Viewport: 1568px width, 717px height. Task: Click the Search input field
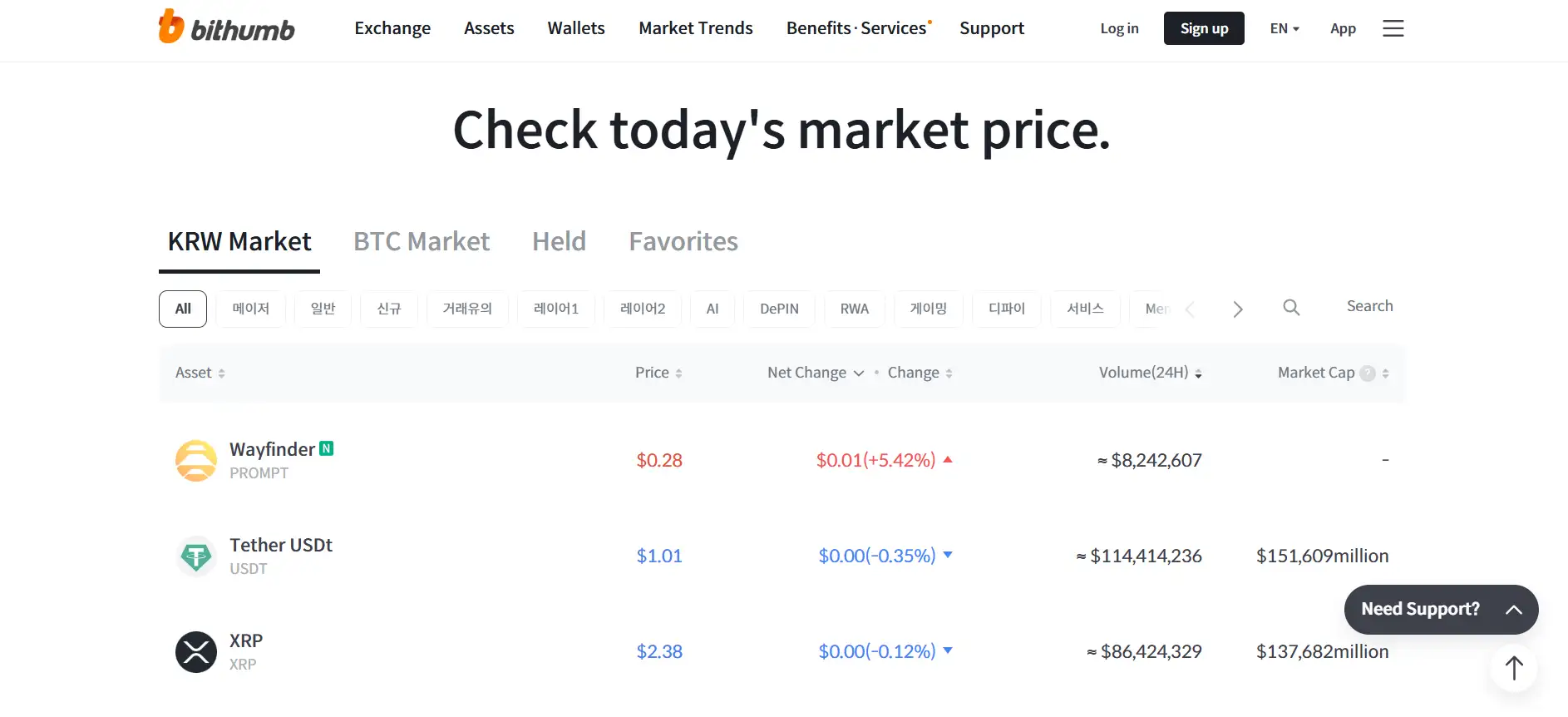(1368, 306)
